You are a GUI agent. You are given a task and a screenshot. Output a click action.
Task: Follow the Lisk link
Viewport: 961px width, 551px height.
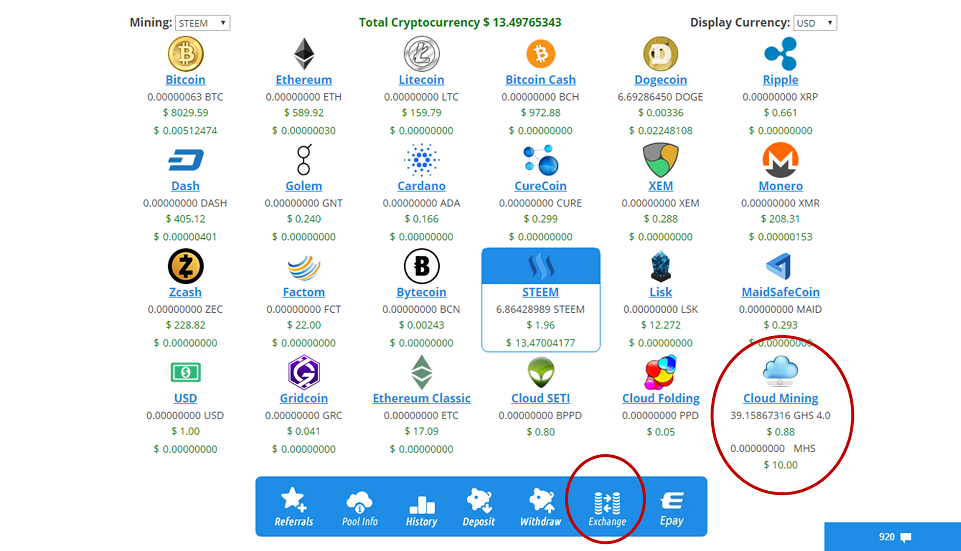[x=661, y=292]
